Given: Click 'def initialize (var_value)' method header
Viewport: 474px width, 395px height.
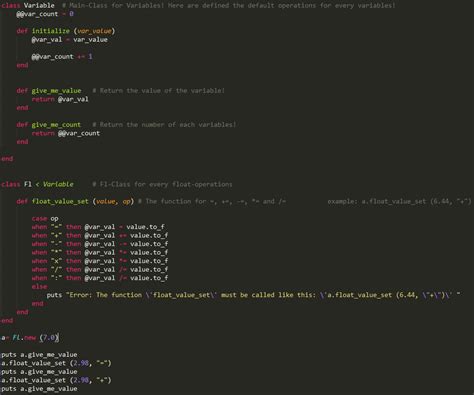Looking at the screenshot, I should tap(66, 31).
